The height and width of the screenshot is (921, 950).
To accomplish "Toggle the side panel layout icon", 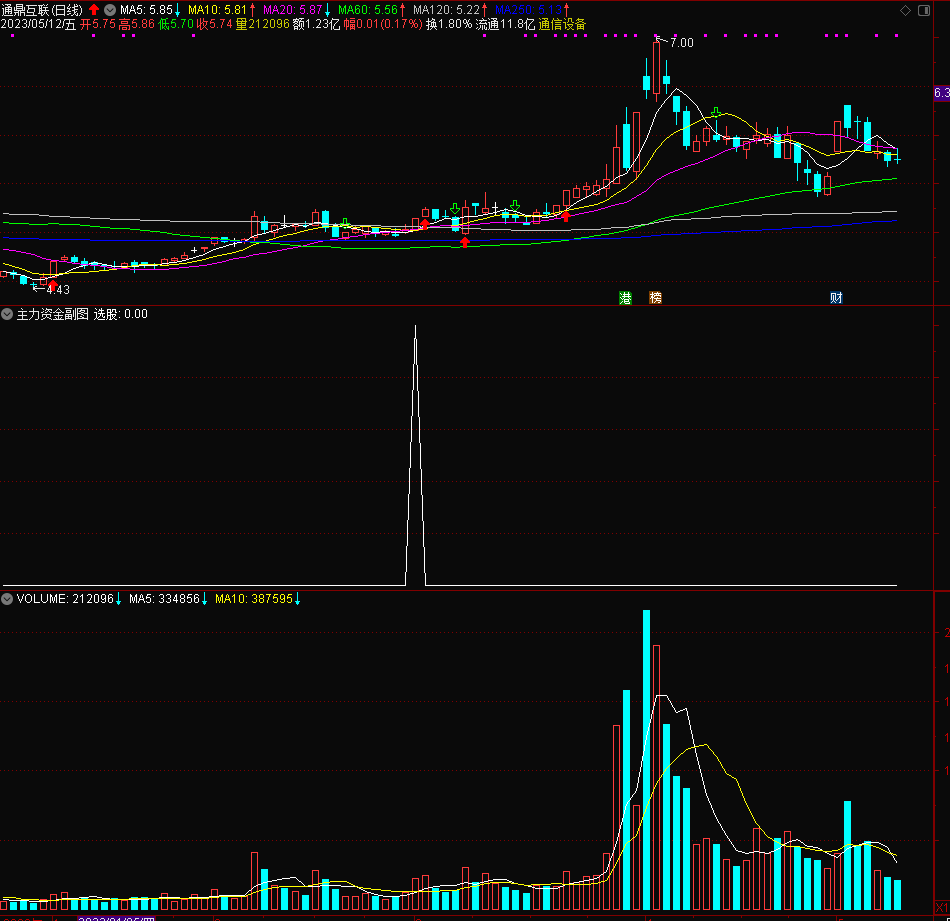I will tap(924, 10).
